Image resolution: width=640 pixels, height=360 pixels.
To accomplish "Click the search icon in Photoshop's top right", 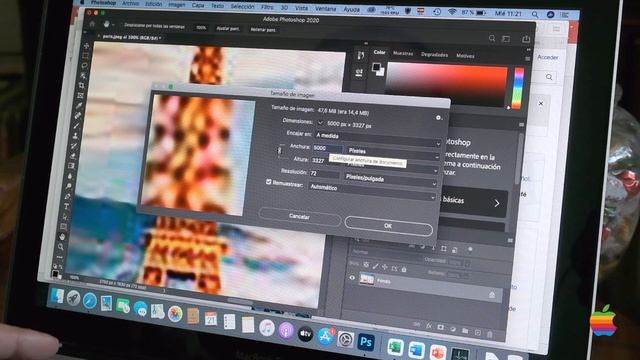I will point(492,38).
